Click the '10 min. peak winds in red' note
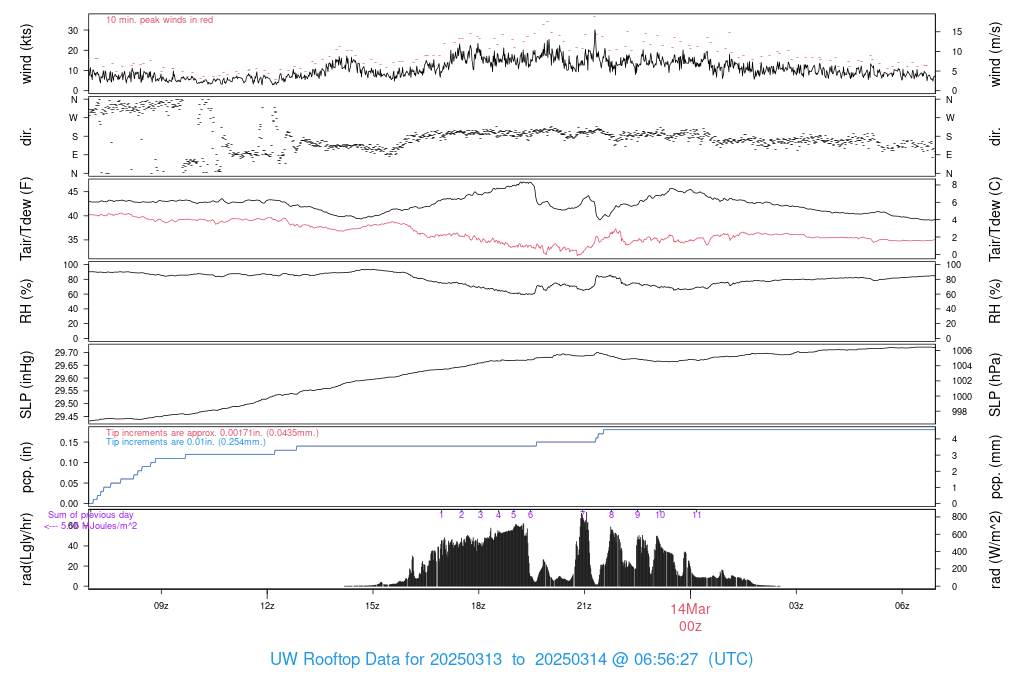1024x700 pixels. click(x=159, y=20)
